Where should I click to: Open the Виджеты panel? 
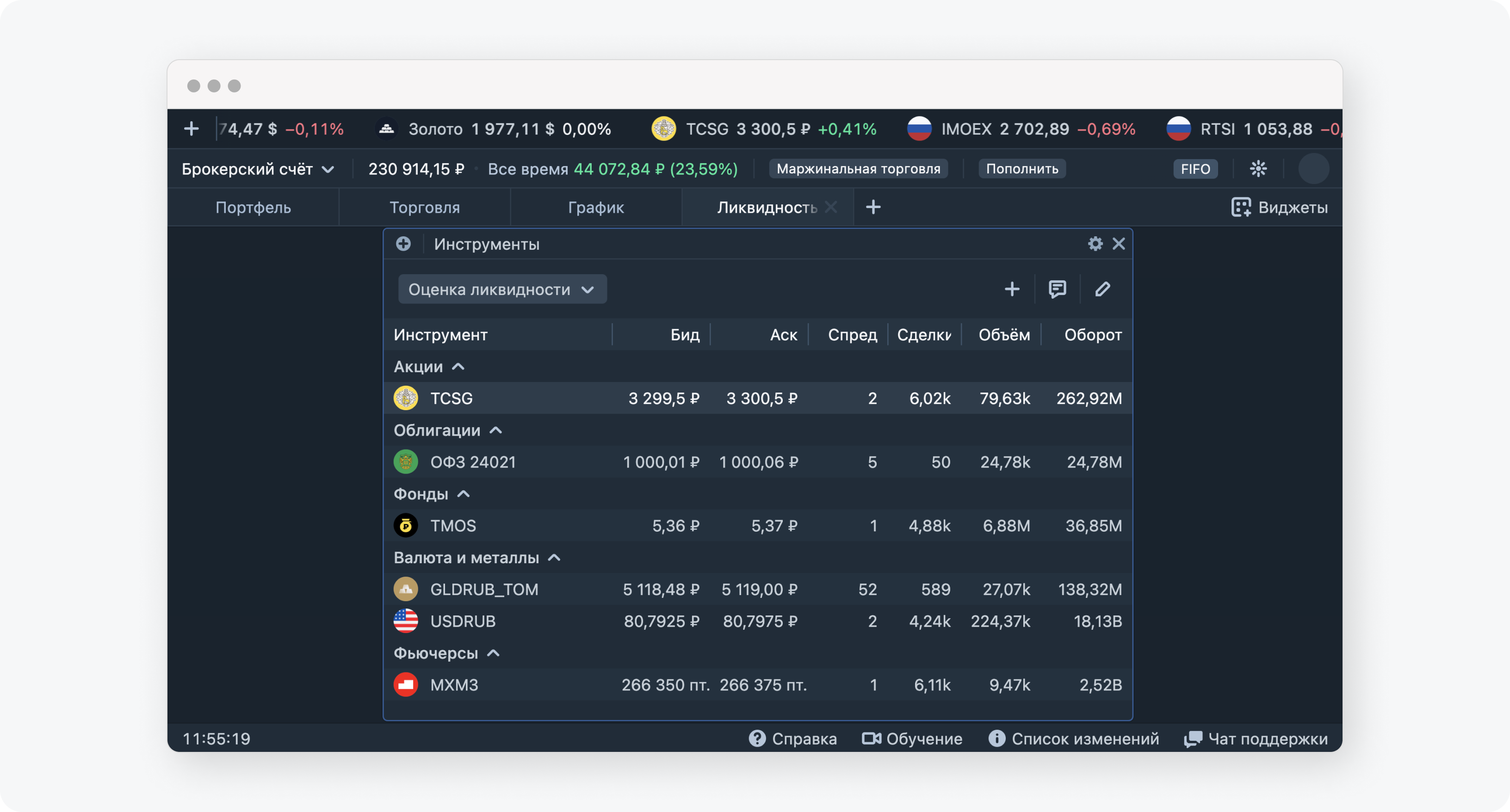click(x=1280, y=208)
